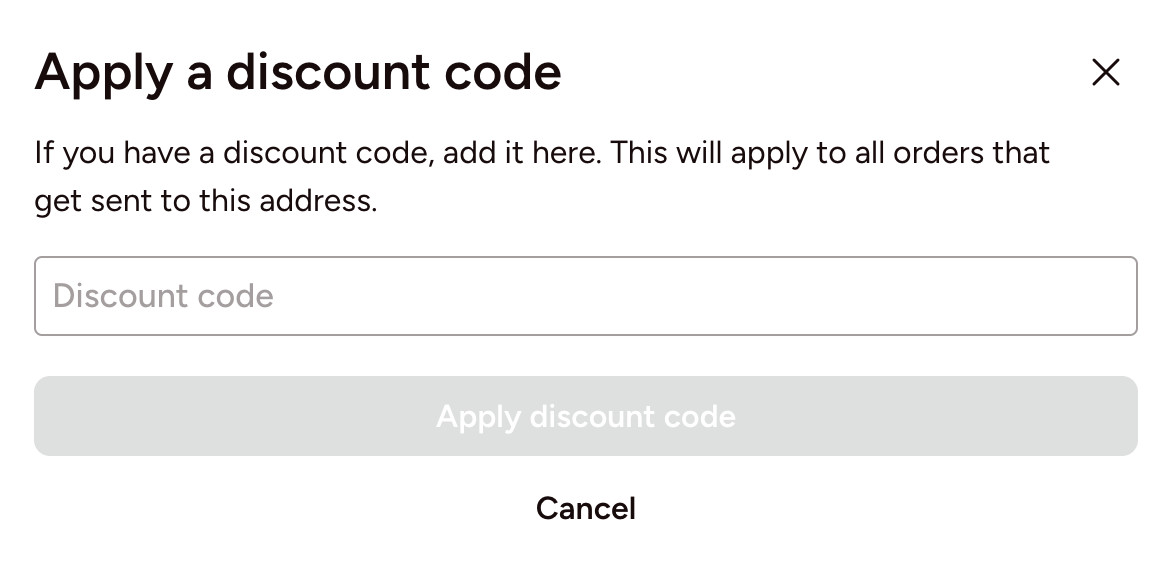Cancel the discount code dialog
This screenshot has width=1174, height=576.
(x=585, y=508)
